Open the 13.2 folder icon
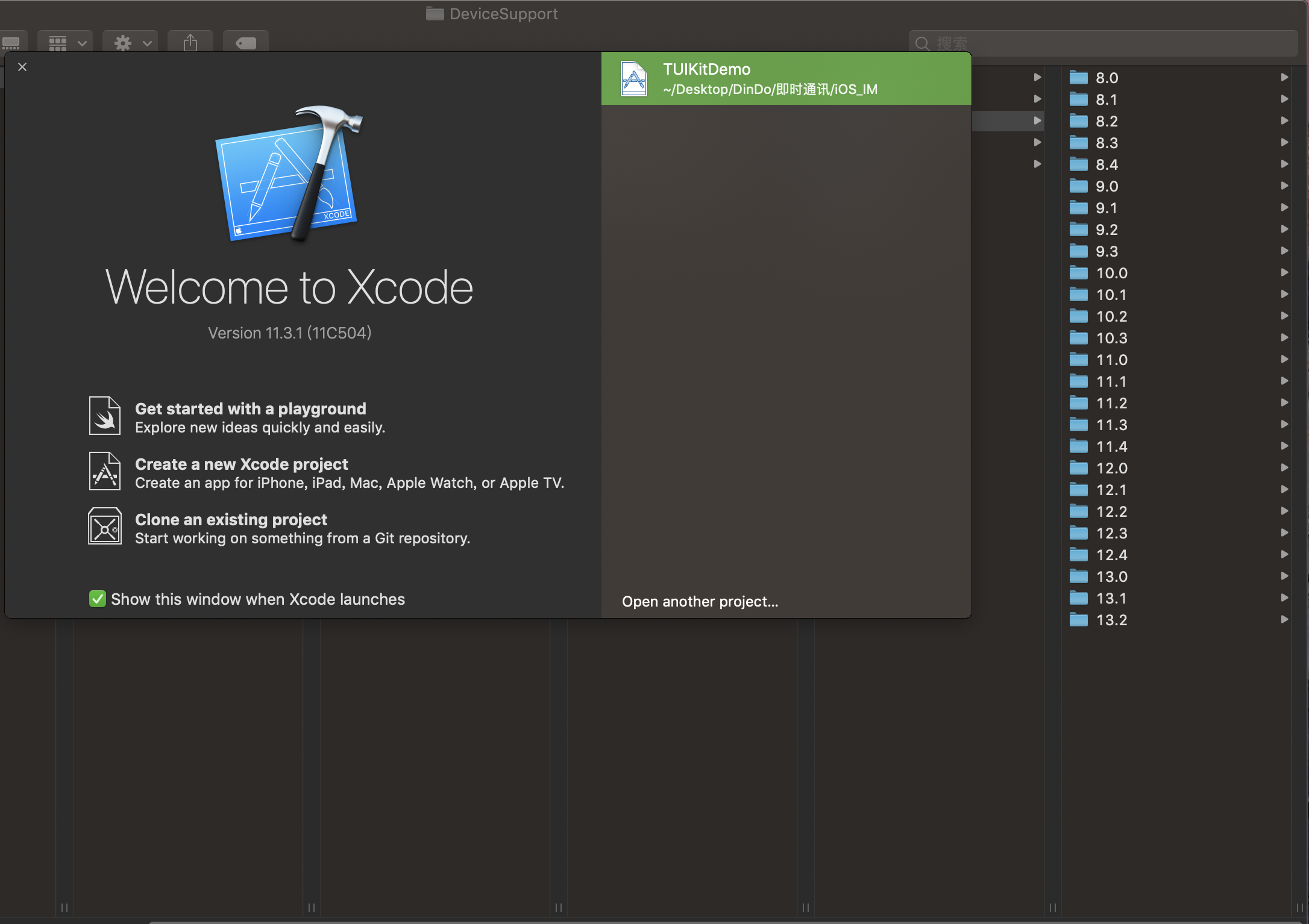 click(x=1078, y=619)
